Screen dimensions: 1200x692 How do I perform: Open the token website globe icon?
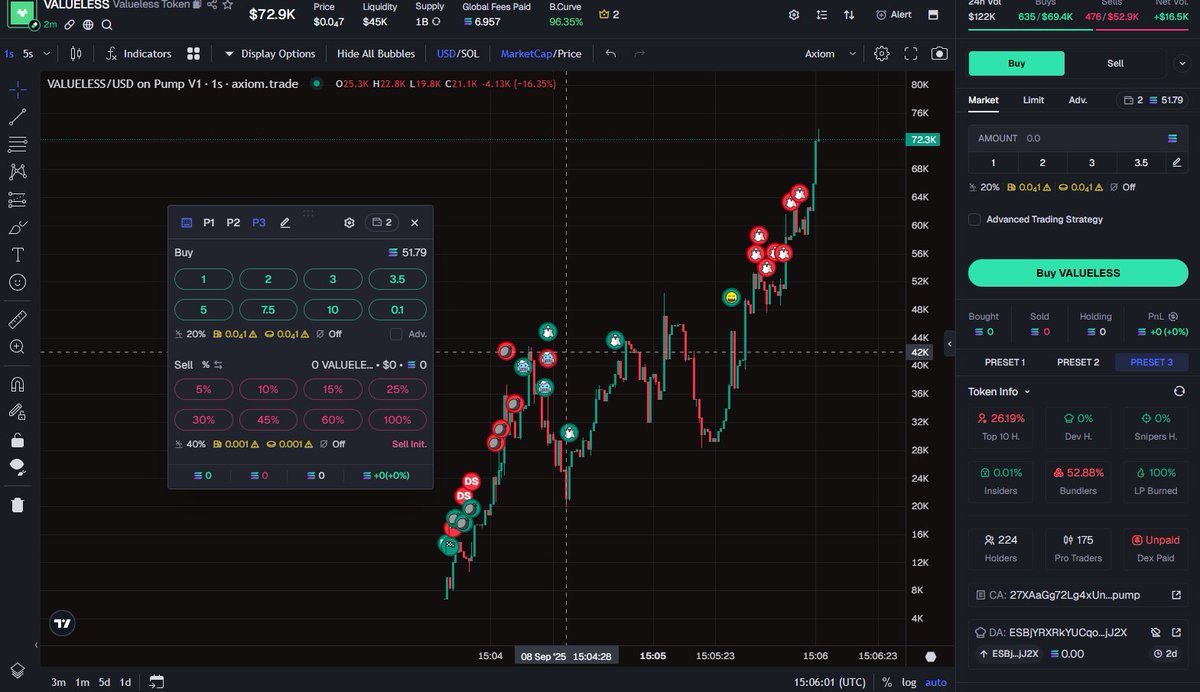pyautogui.click(x=89, y=24)
